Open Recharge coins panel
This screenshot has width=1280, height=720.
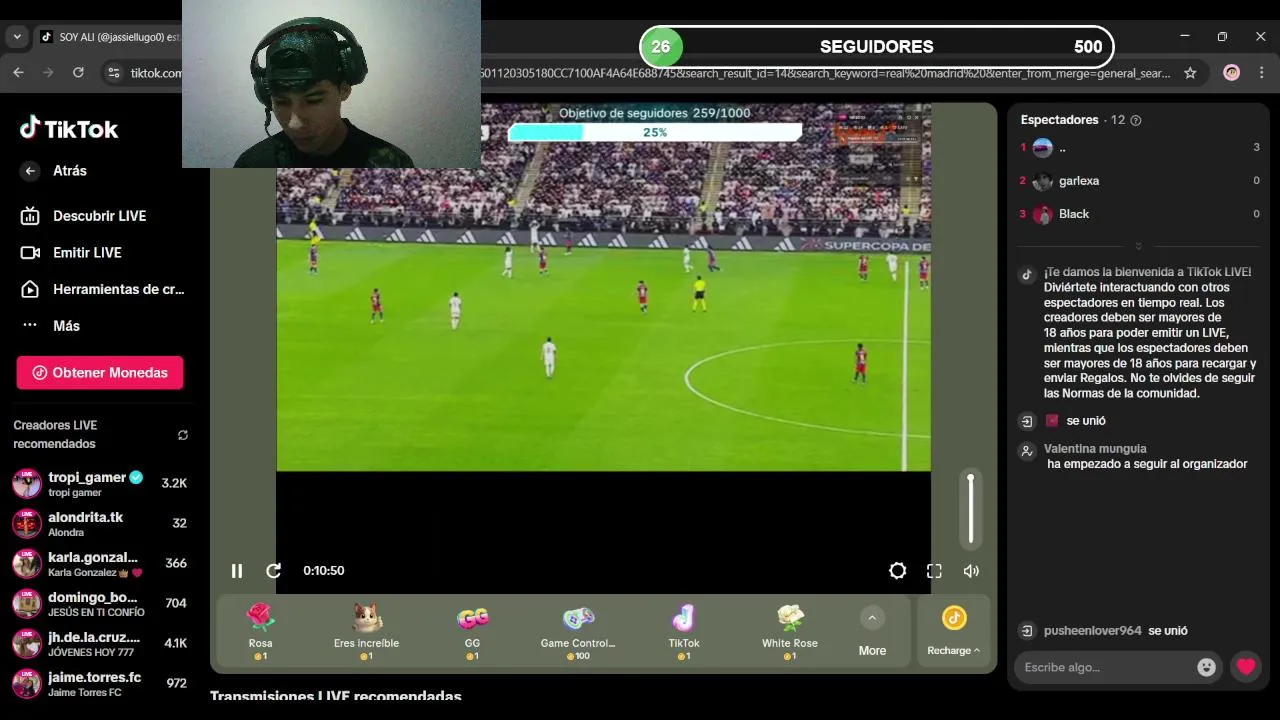click(x=954, y=631)
